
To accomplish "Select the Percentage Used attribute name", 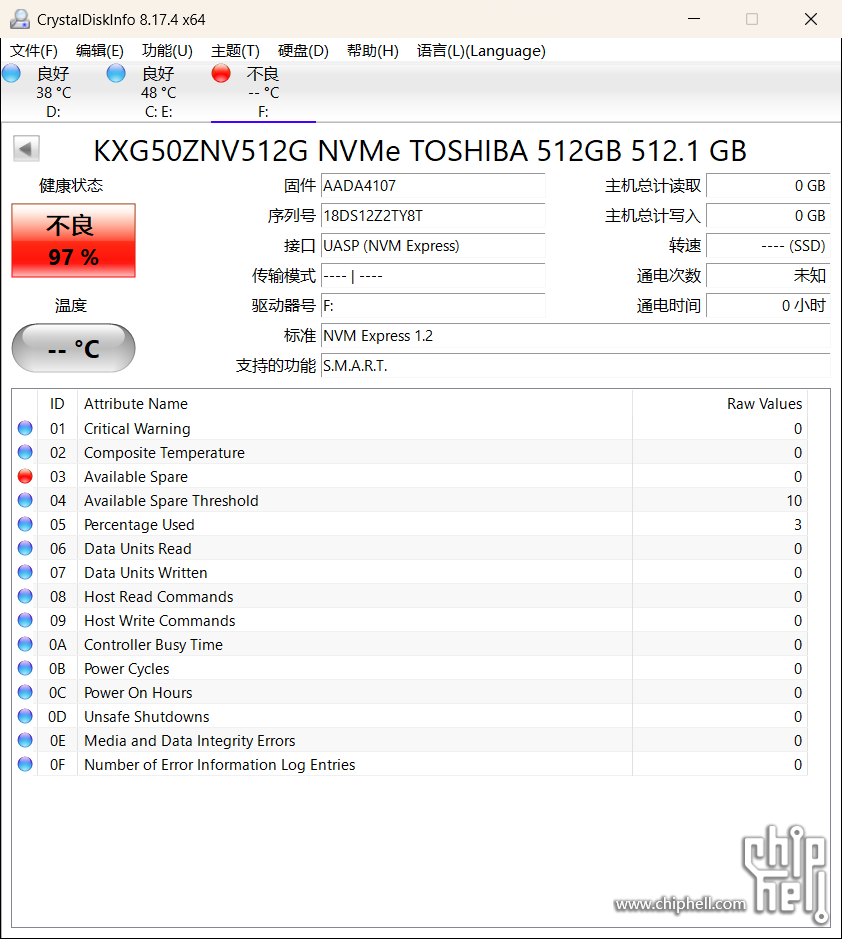I will (x=139, y=525).
